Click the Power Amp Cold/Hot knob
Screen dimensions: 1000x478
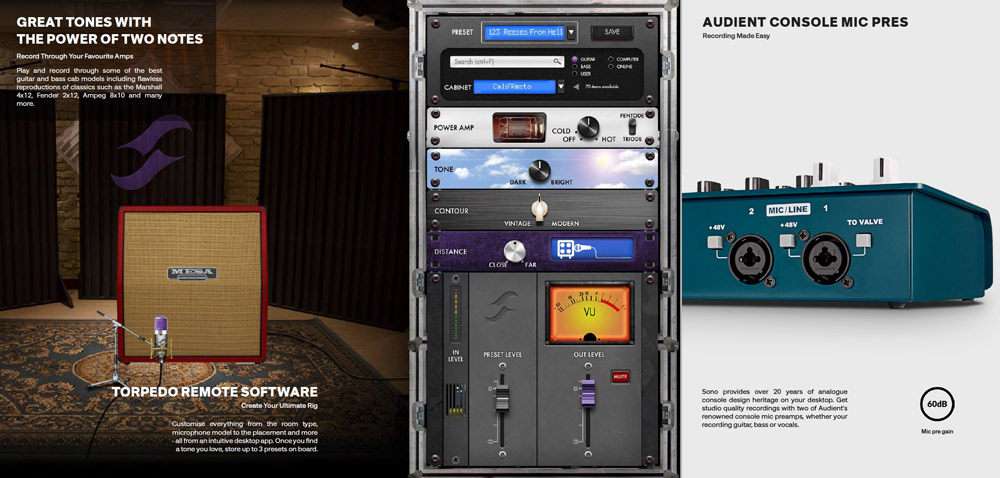tap(588, 128)
